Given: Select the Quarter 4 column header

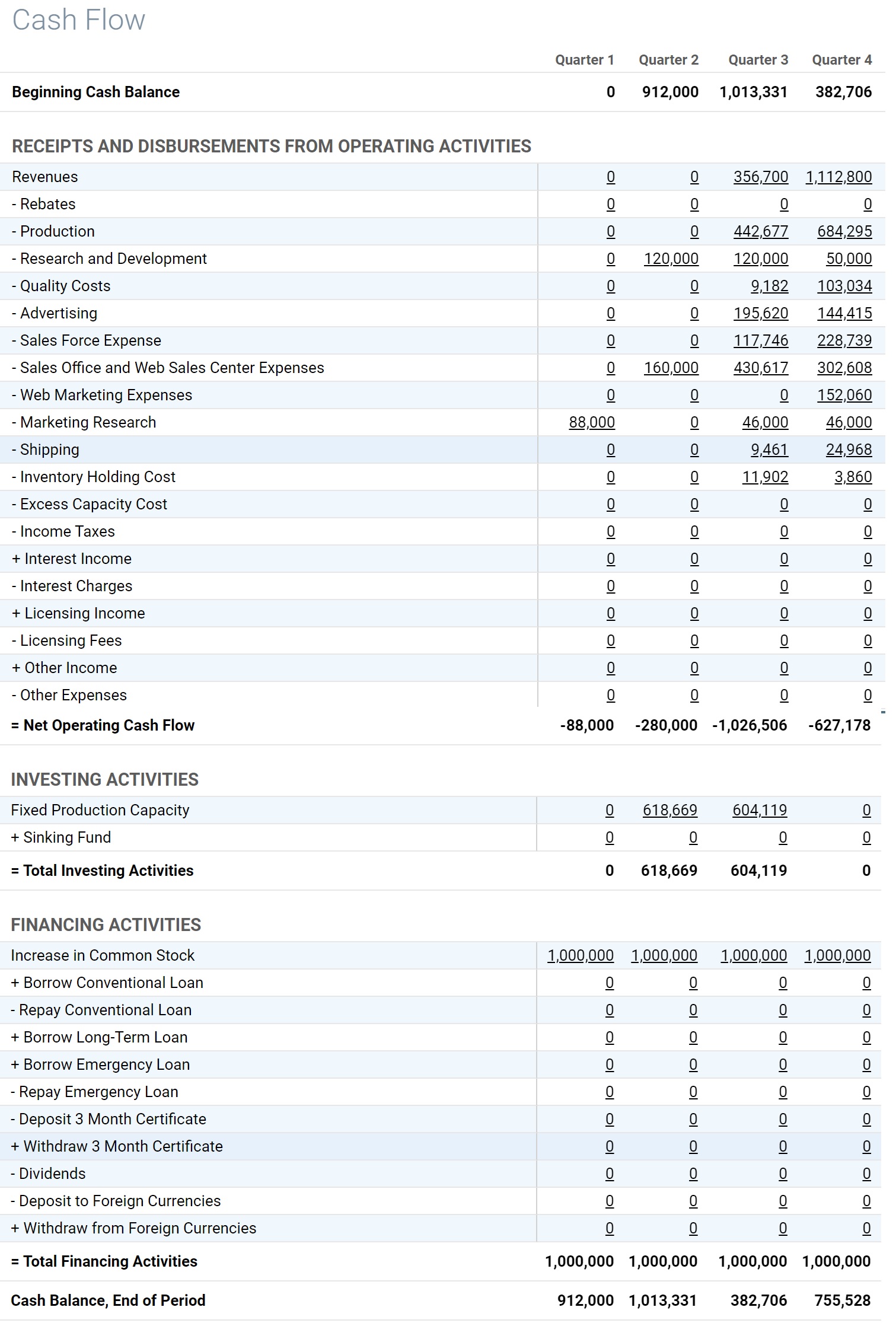Looking at the screenshot, I should click(841, 60).
